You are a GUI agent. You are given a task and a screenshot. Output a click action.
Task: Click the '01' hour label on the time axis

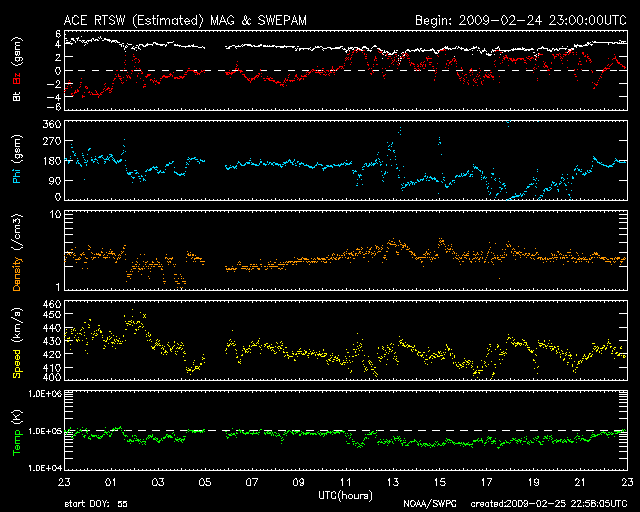(111, 483)
